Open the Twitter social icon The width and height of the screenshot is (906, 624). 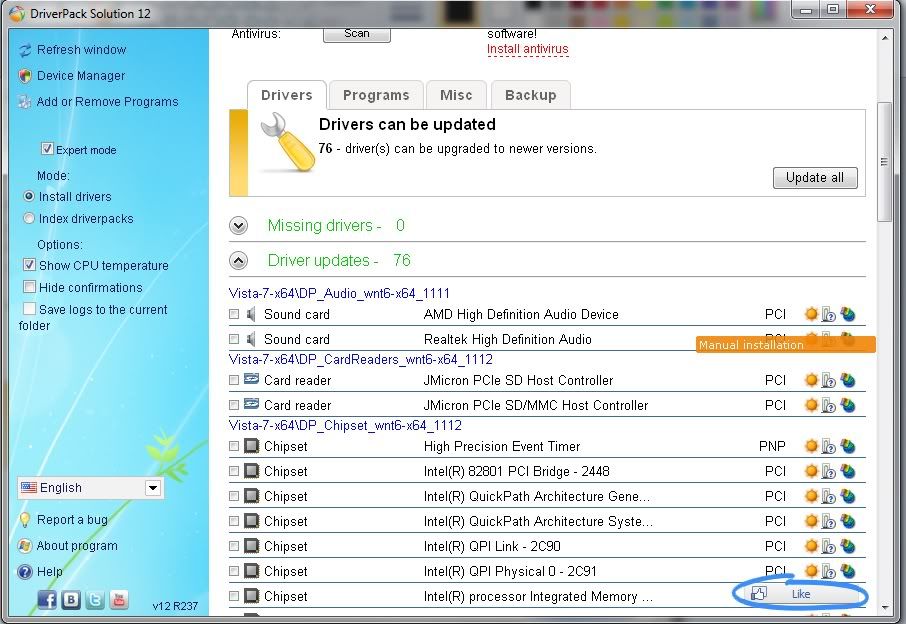tap(95, 600)
